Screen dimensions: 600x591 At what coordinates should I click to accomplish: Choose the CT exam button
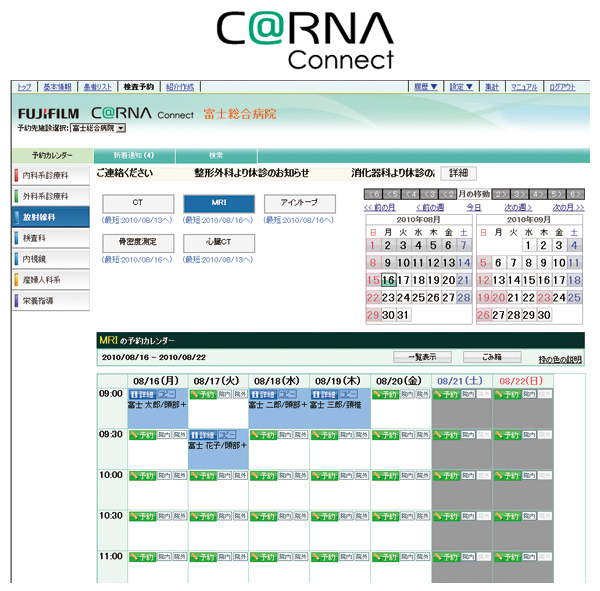tap(138, 203)
